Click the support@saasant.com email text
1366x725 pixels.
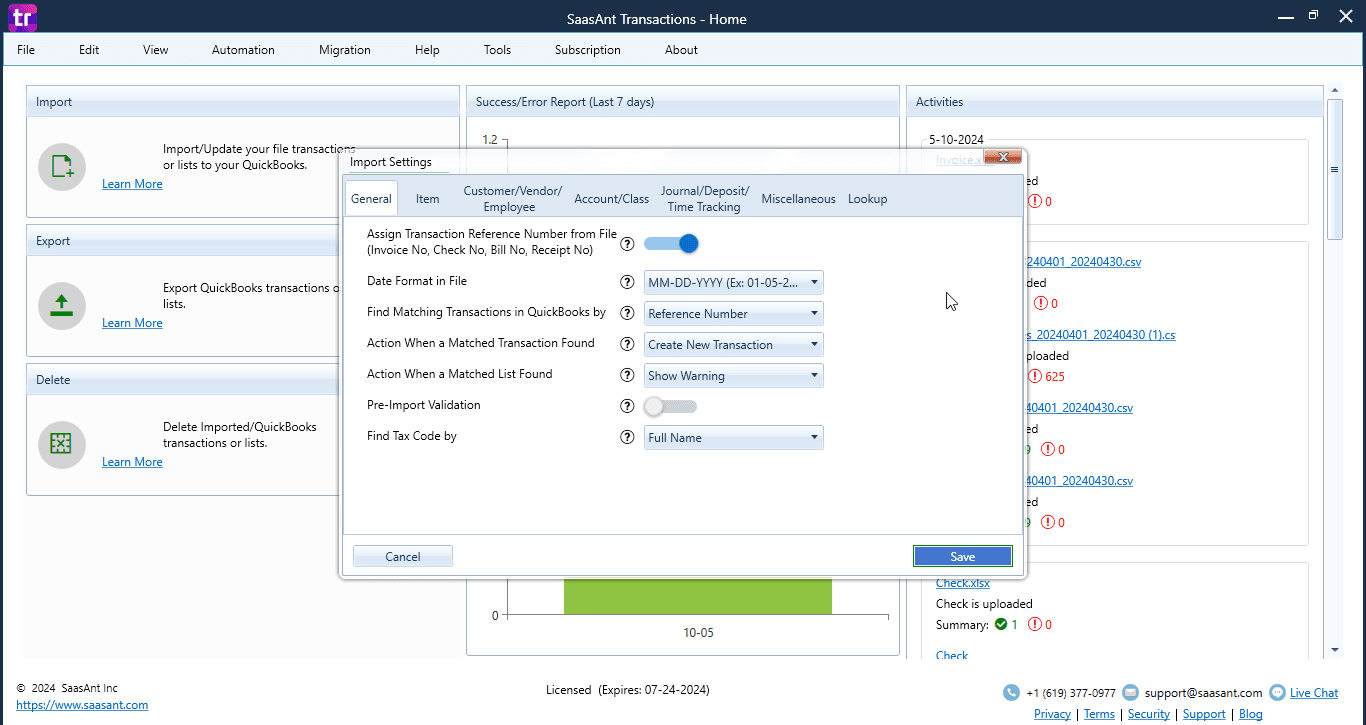click(x=1204, y=692)
